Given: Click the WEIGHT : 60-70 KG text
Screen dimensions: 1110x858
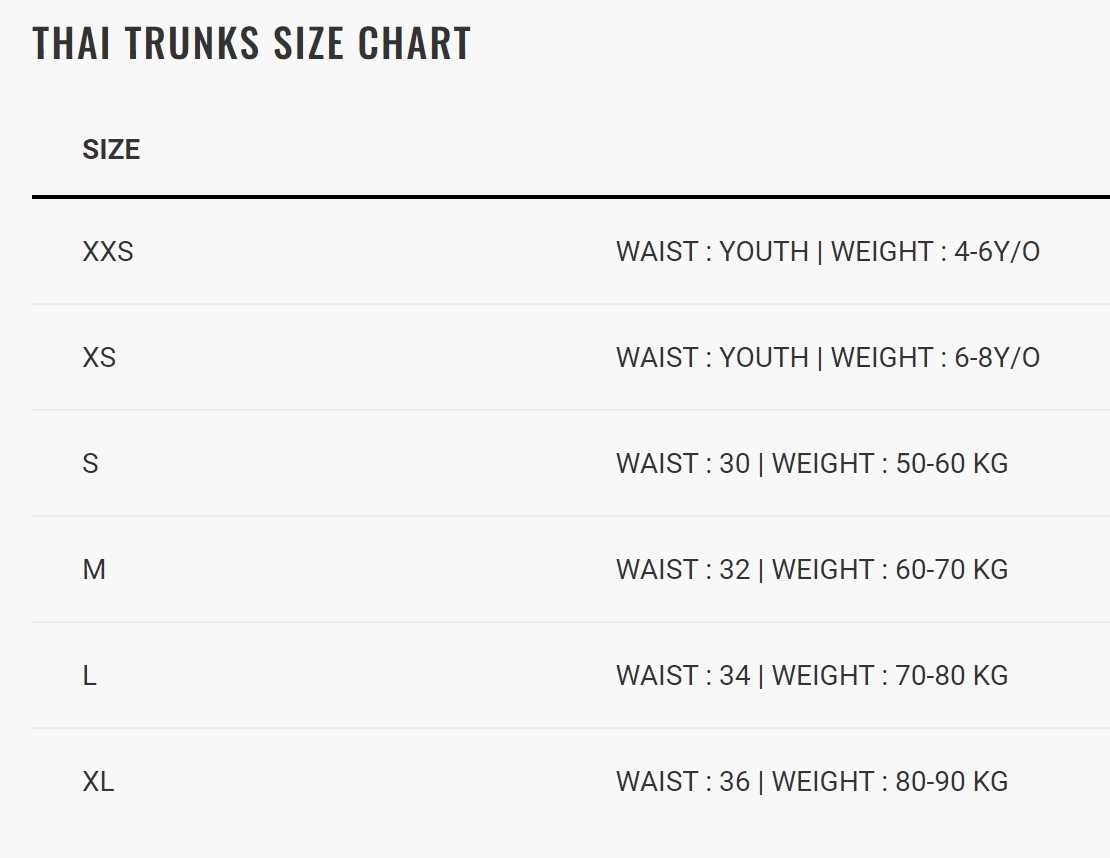Looking at the screenshot, I should coord(890,570).
